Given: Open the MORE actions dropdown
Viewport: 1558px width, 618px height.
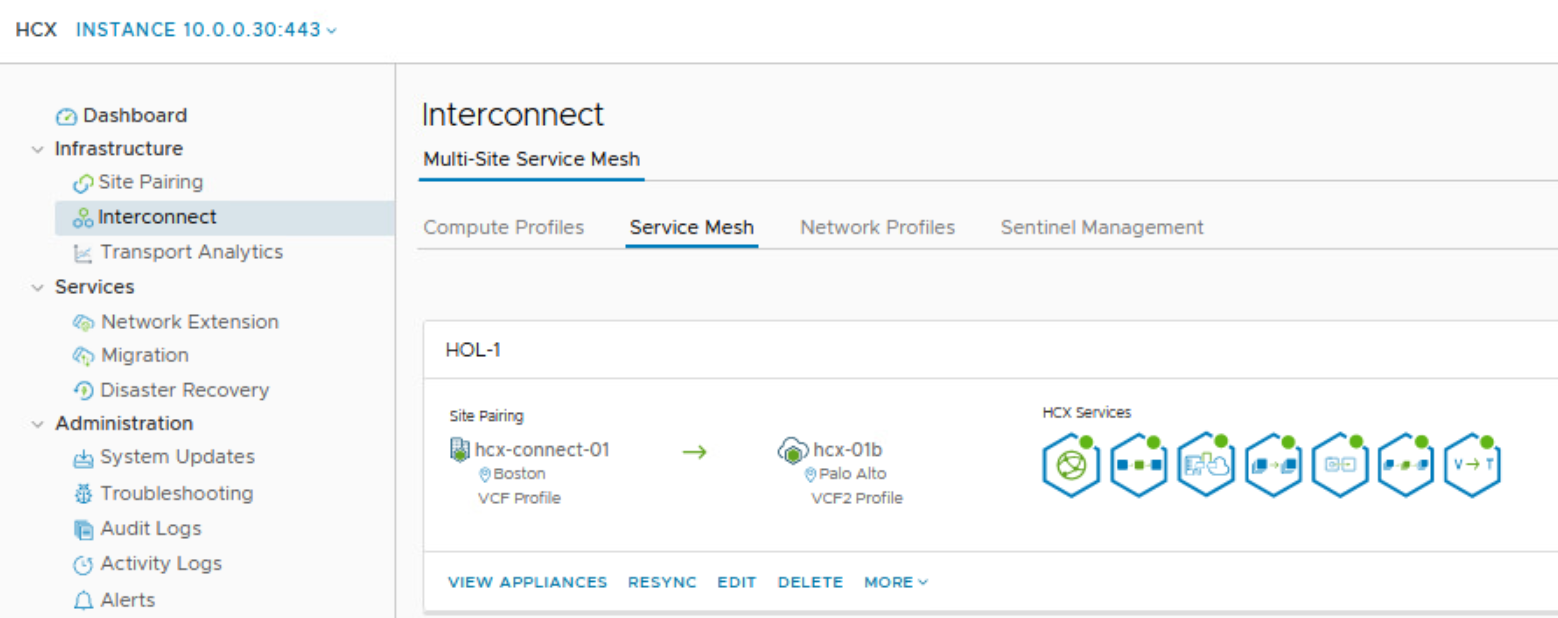Looking at the screenshot, I should 895,582.
